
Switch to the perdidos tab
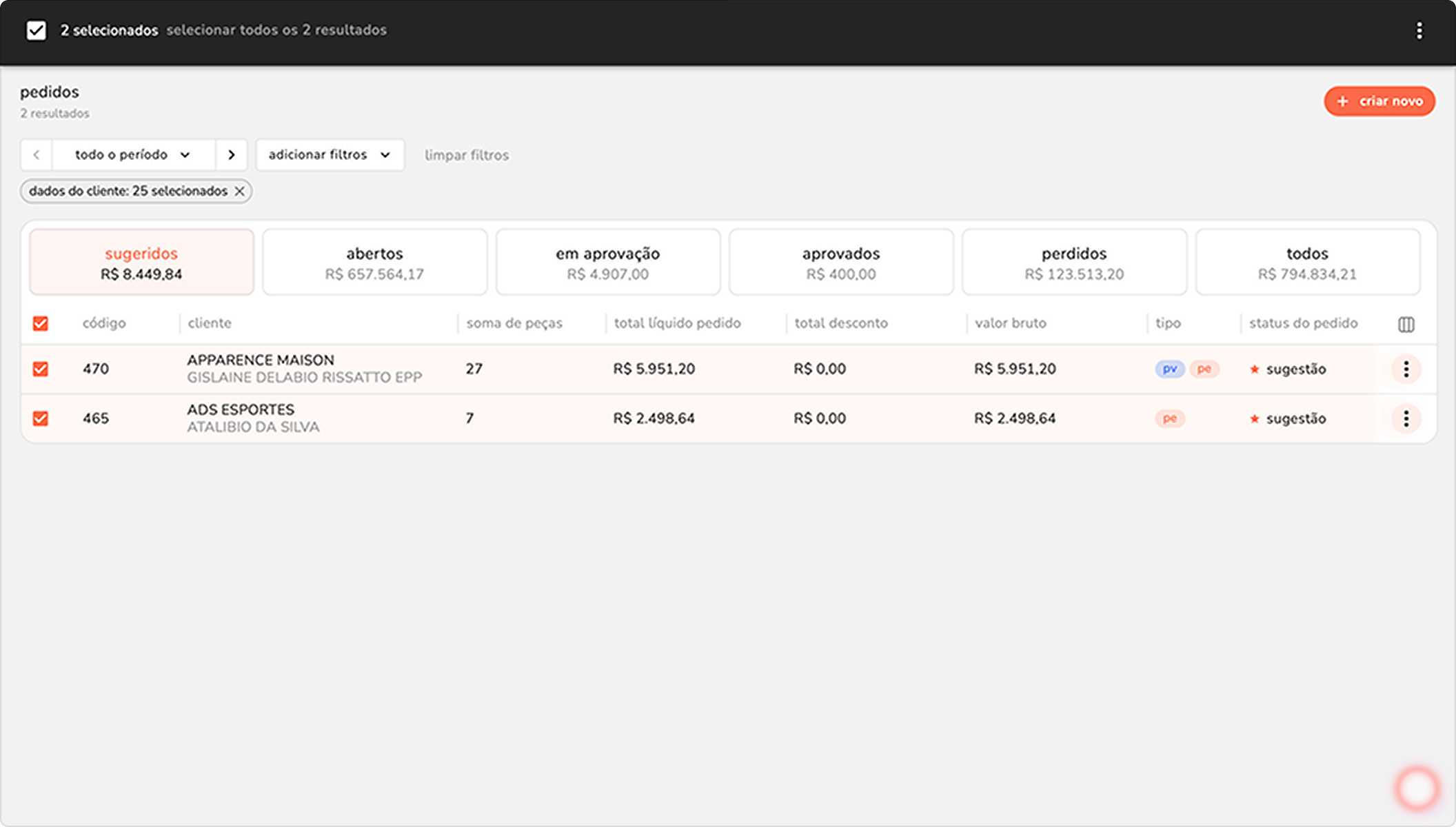point(1073,262)
